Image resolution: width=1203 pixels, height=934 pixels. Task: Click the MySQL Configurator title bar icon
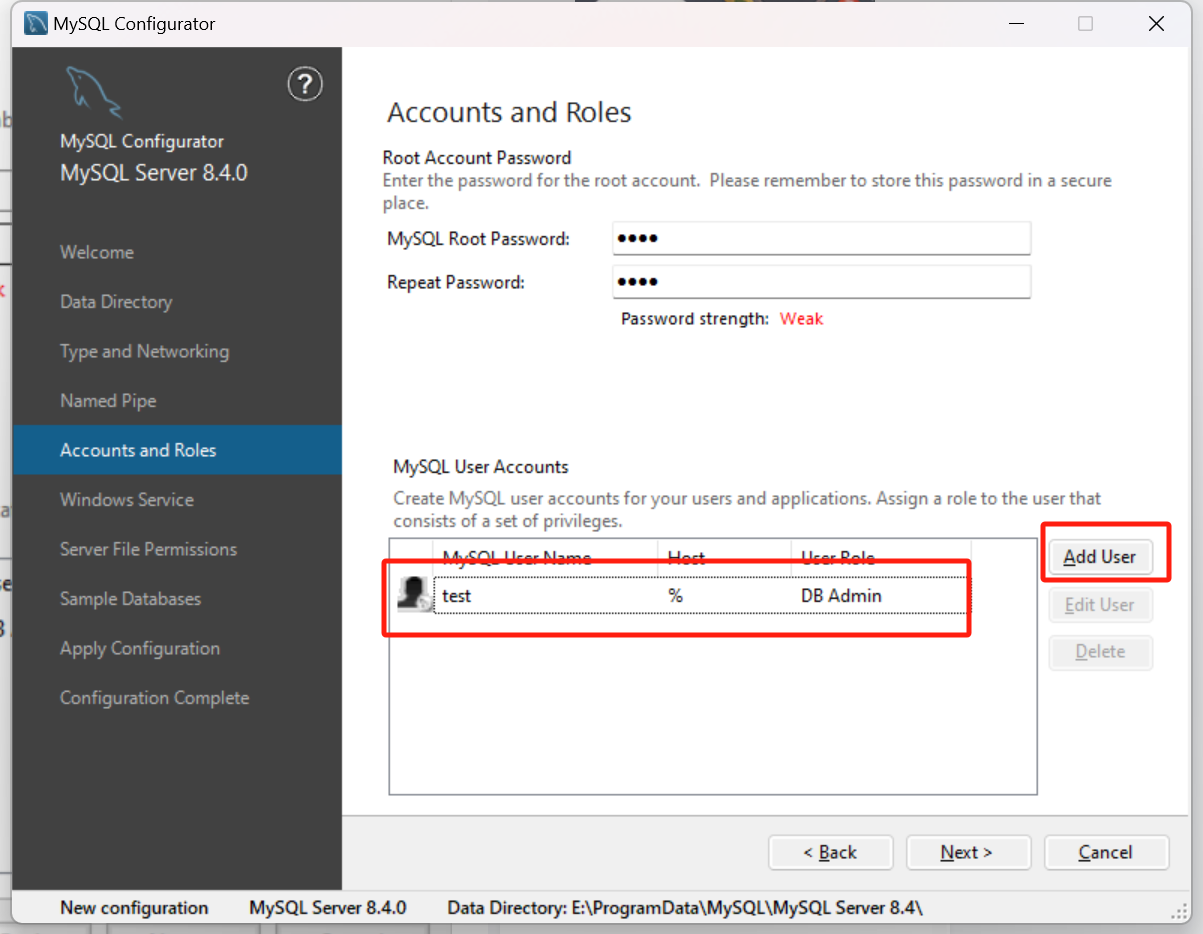(x=35, y=23)
